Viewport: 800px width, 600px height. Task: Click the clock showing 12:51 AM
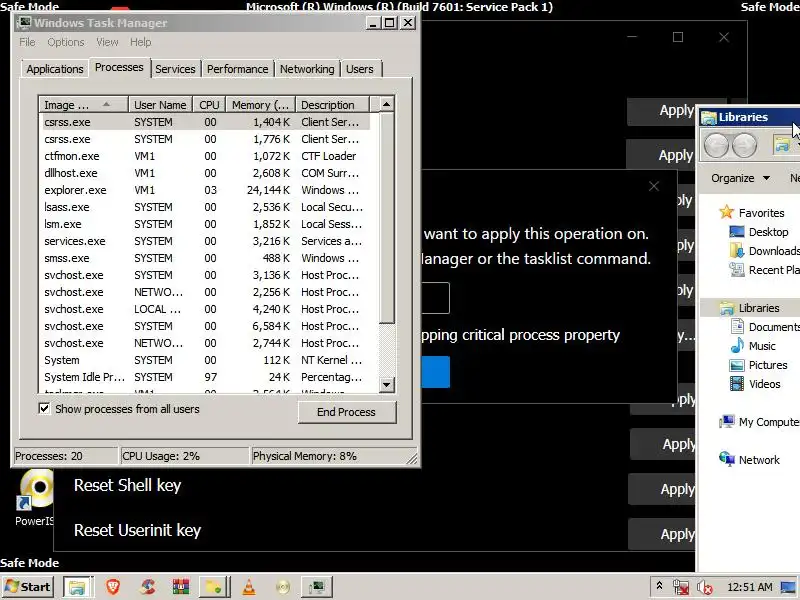(749, 587)
